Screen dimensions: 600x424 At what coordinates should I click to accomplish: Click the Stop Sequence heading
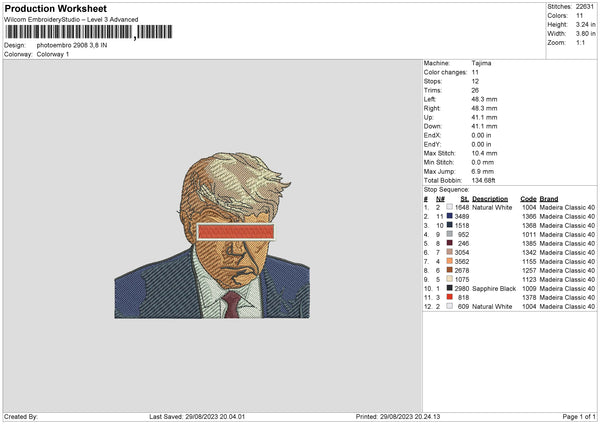[446, 190]
